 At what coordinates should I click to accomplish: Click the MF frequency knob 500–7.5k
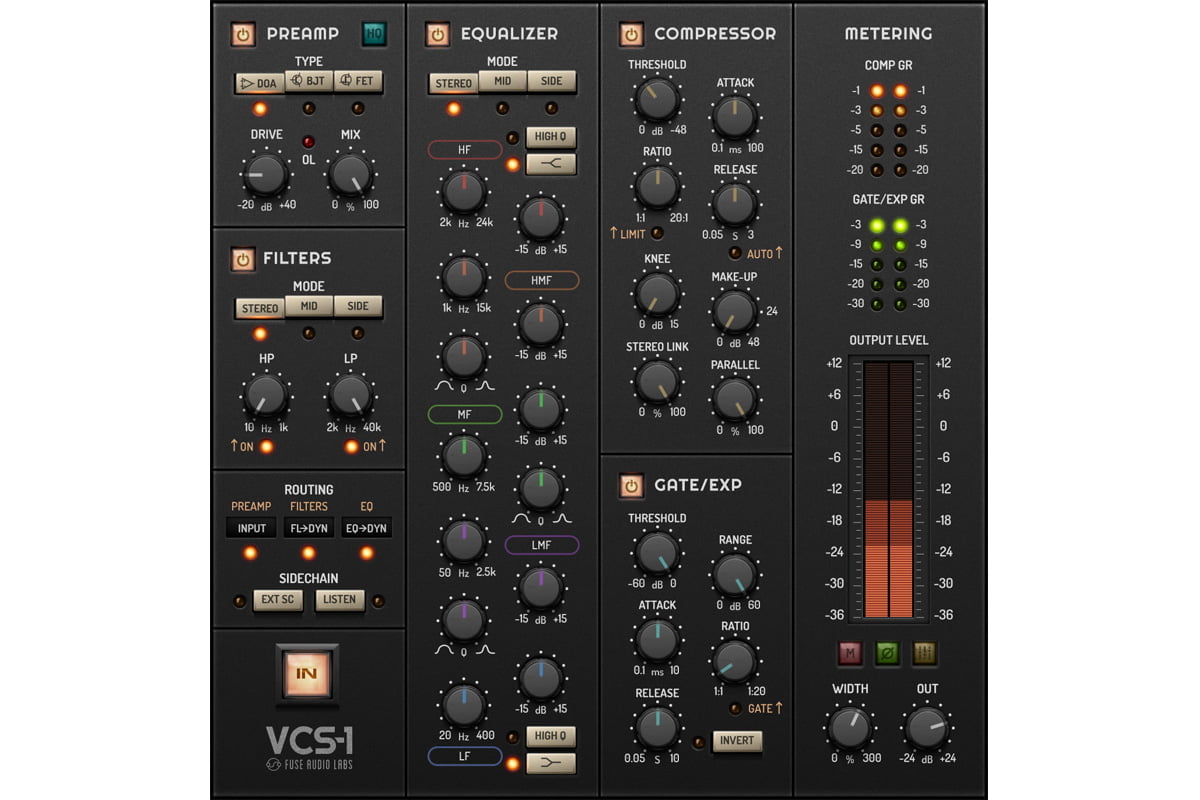click(464, 456)
